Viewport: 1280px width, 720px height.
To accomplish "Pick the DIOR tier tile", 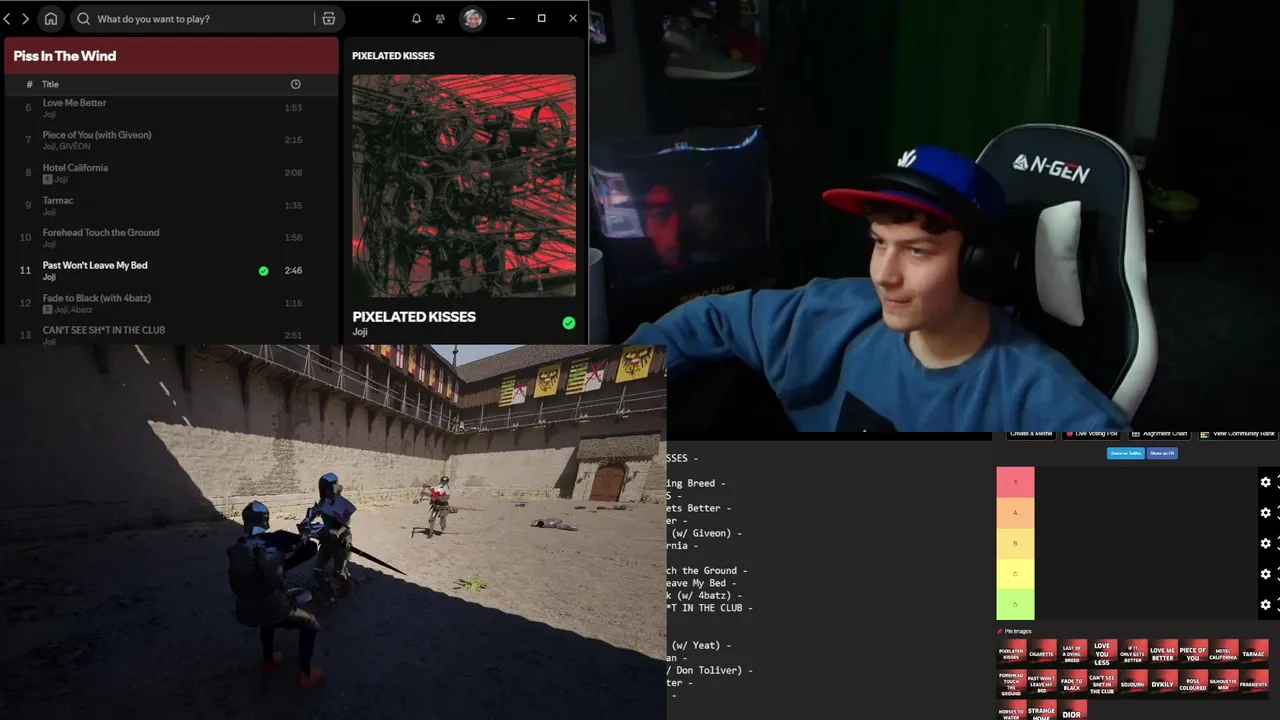I will (1072, 710).
